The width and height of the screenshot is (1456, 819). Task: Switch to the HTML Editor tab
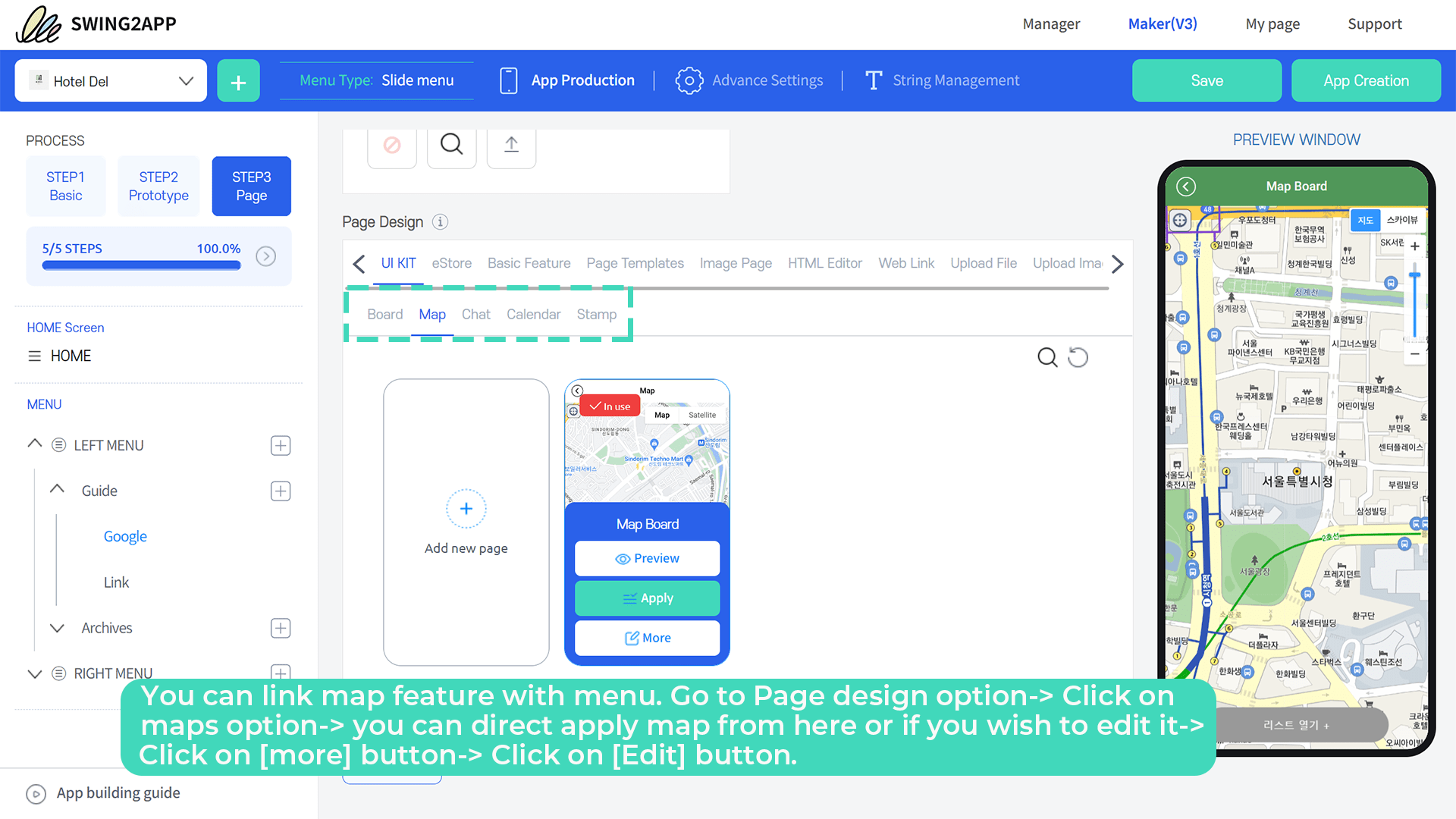click(x=825, y=263)
